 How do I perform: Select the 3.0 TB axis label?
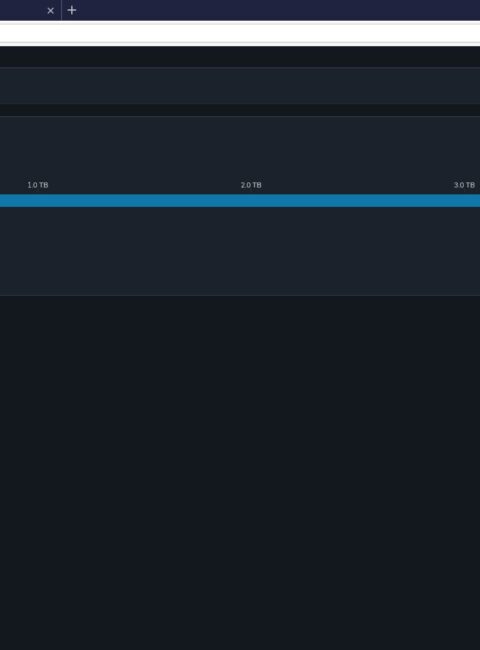coord(464,185)
